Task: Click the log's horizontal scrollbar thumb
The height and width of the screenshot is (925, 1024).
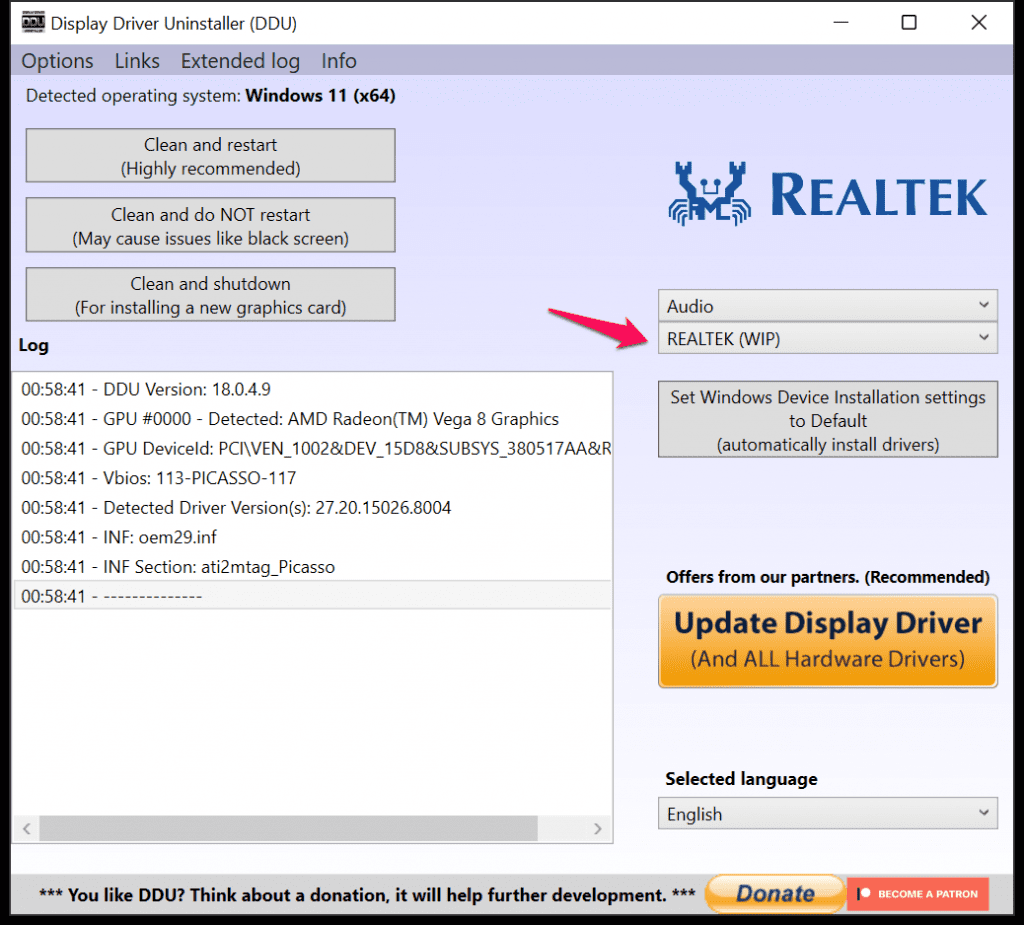Action: coord(288,828)
